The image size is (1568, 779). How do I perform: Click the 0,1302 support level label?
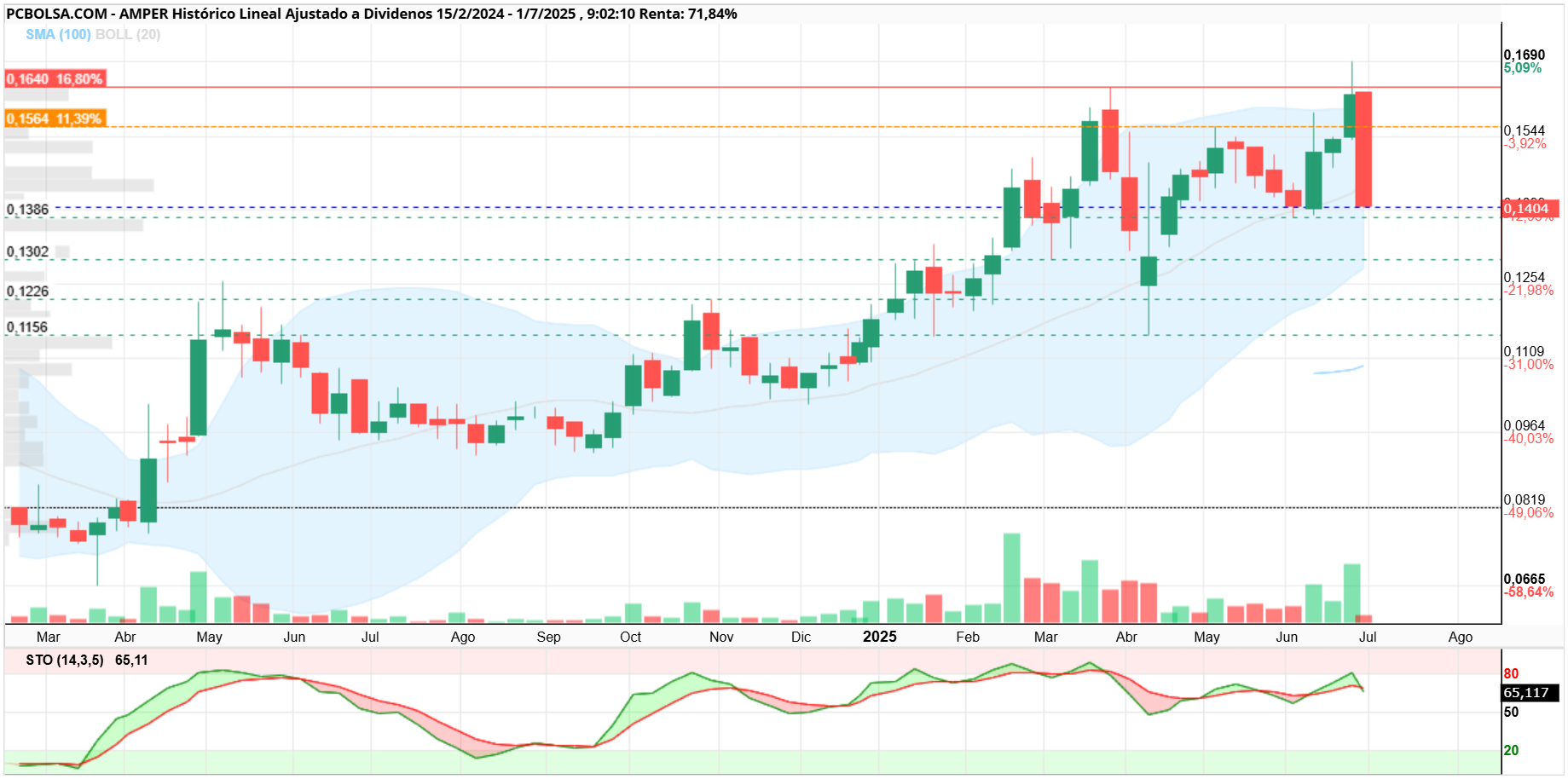click(x=27, y=251)
